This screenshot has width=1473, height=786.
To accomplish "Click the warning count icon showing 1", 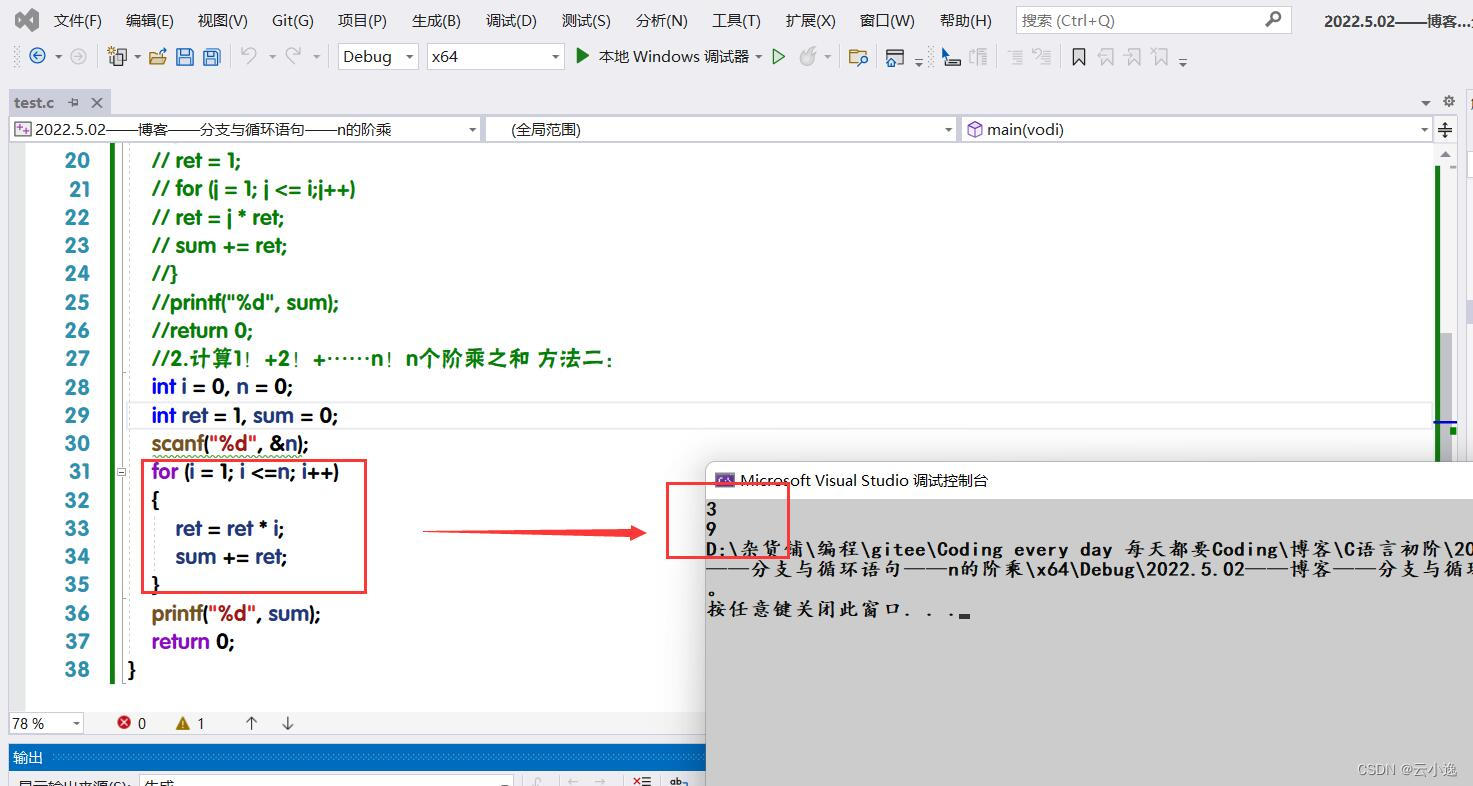I will (183, 723).
